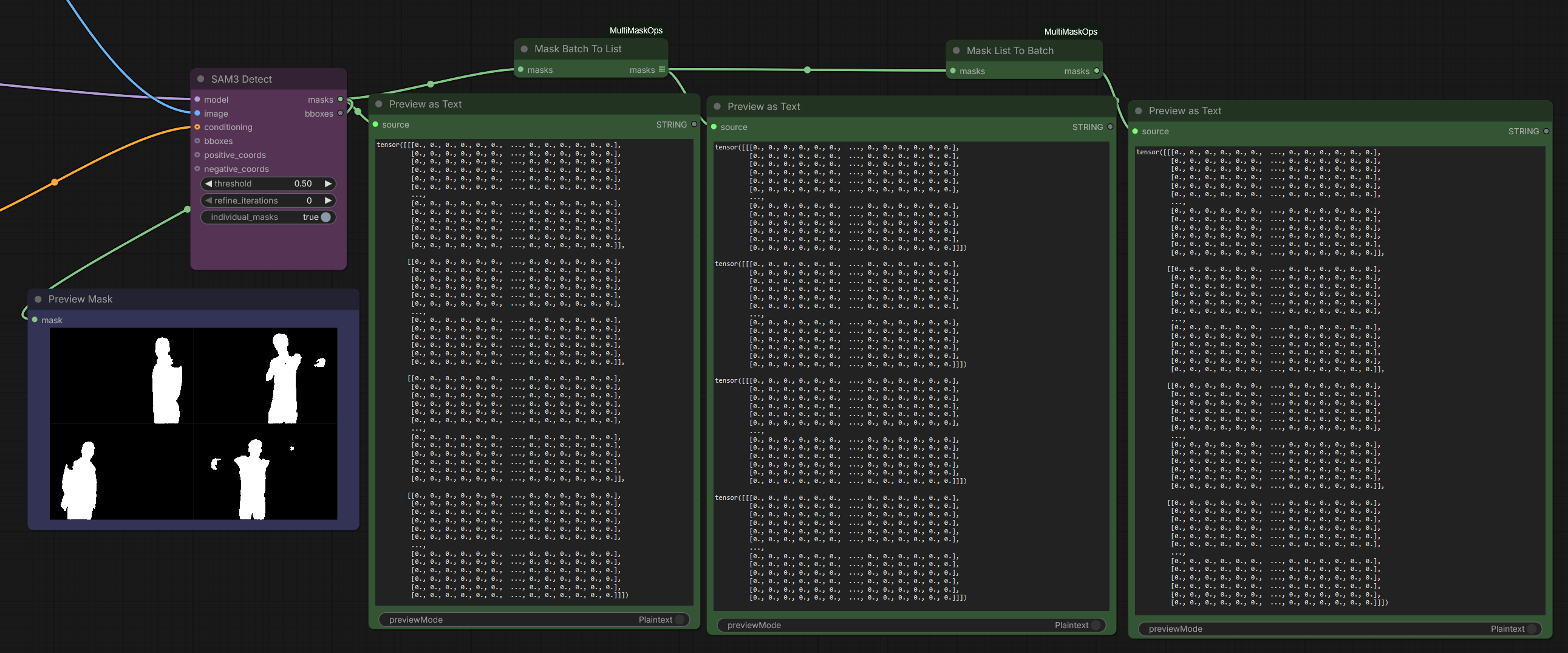Select the Preview Mask node title
The width and height of the screenshot is (1568, 653).
coord(80,299)
